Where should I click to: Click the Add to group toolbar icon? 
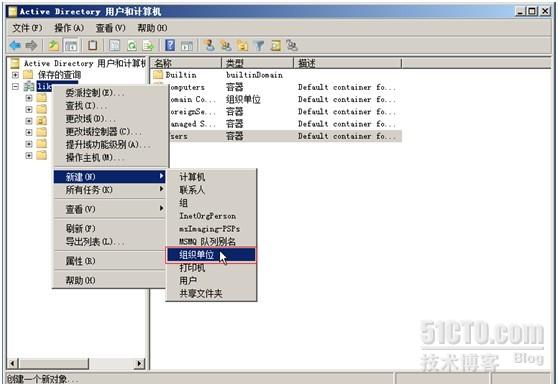click(292, 45)
